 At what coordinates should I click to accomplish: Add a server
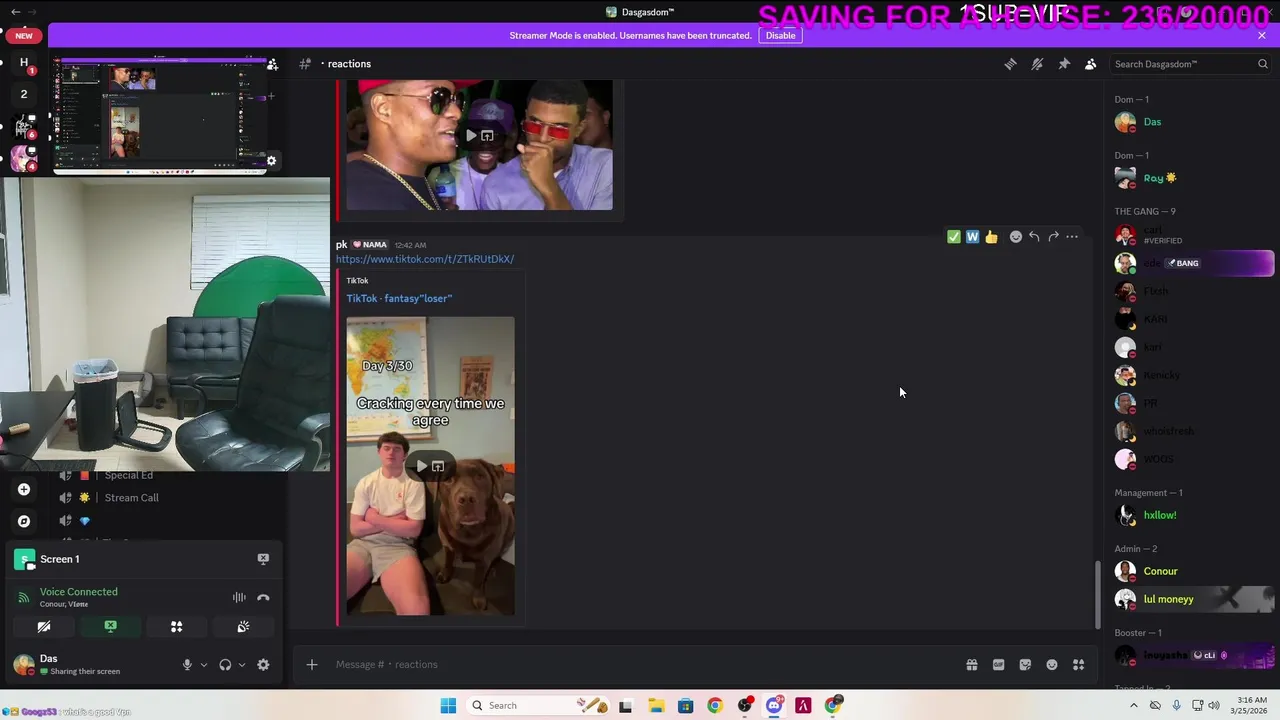(x=24, y=489)
